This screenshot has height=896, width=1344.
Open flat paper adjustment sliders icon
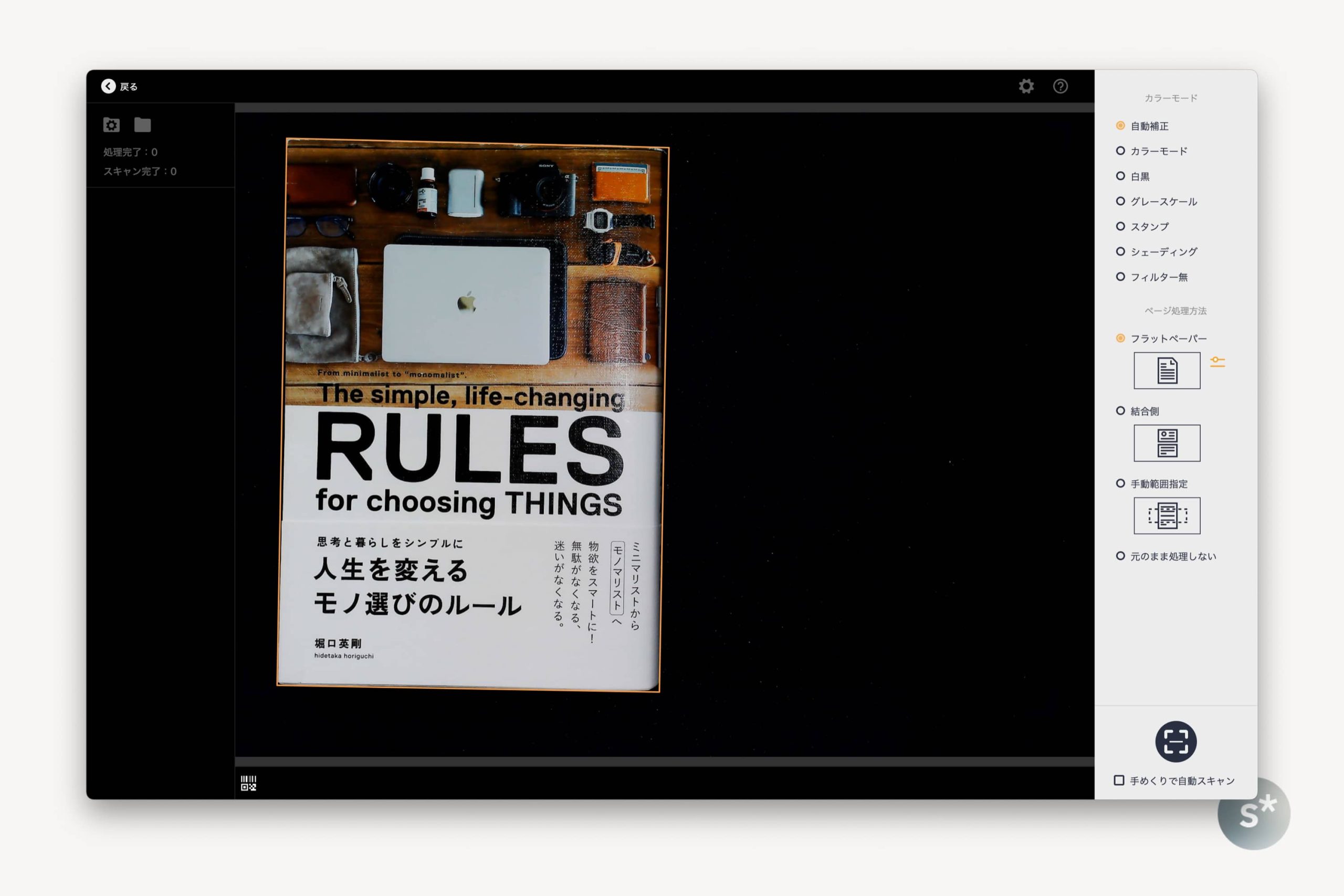coord(1217,362)
